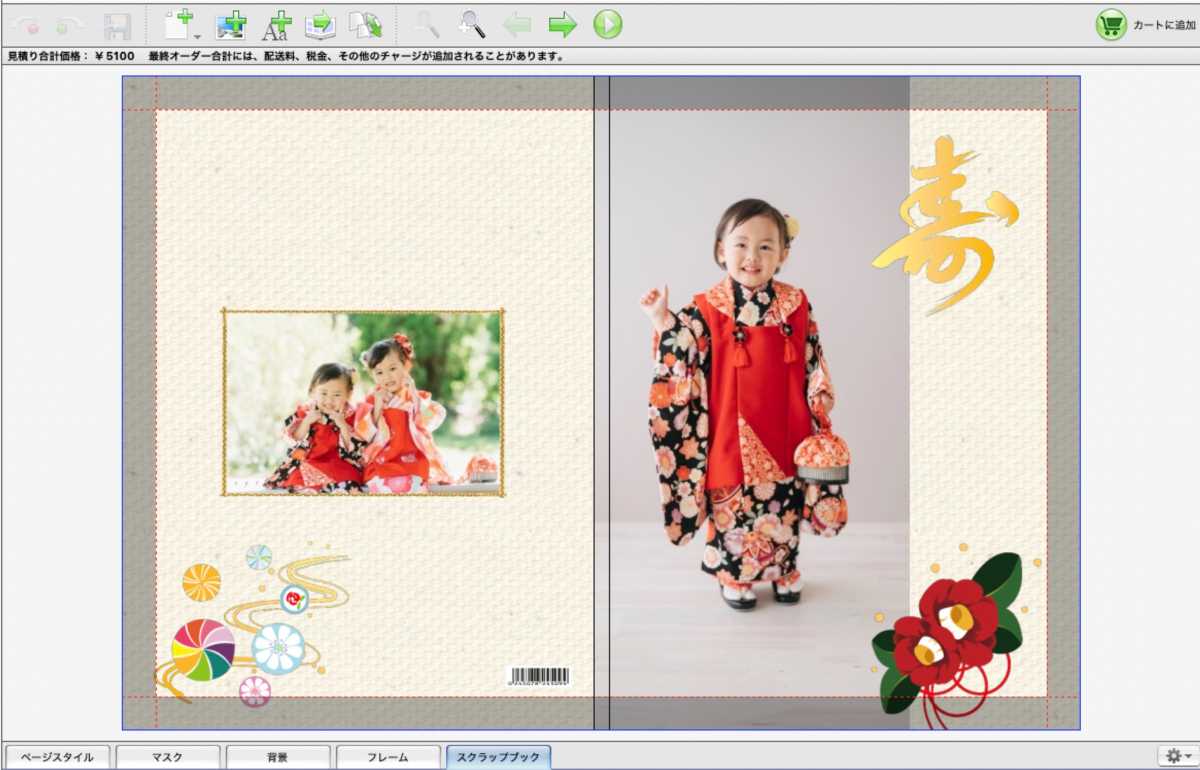Screen dimensions: 1200x770
Task: Go to next page with green right arrow
Action: point(563,25)
